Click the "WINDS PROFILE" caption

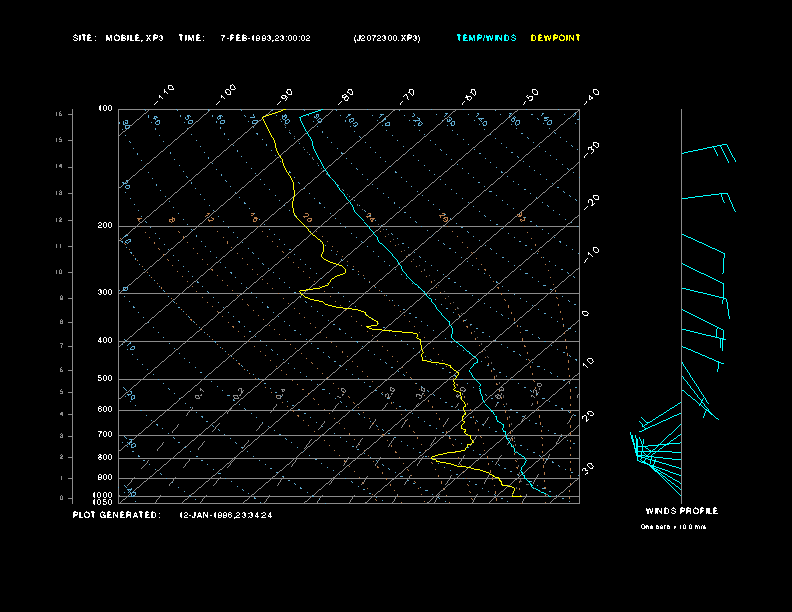click(681, 511)
